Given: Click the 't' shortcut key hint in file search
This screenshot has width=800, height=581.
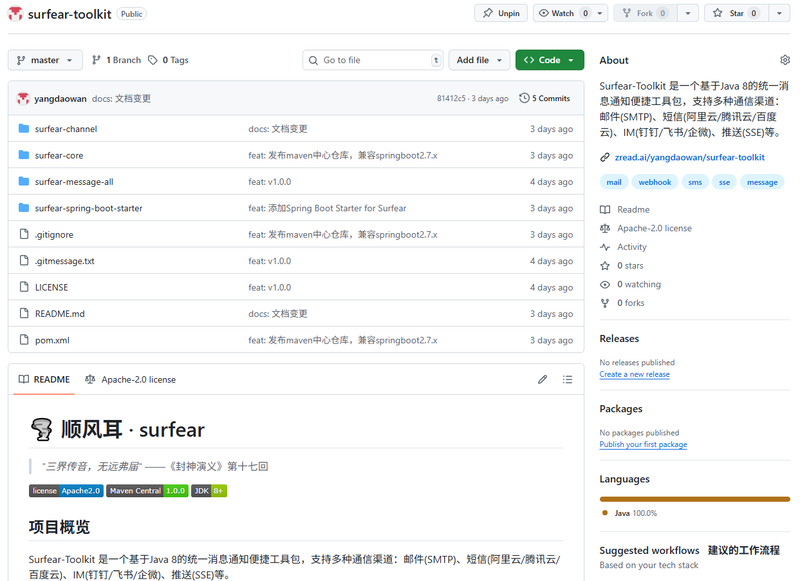Looking at the screenshot, I should point(436,60).
